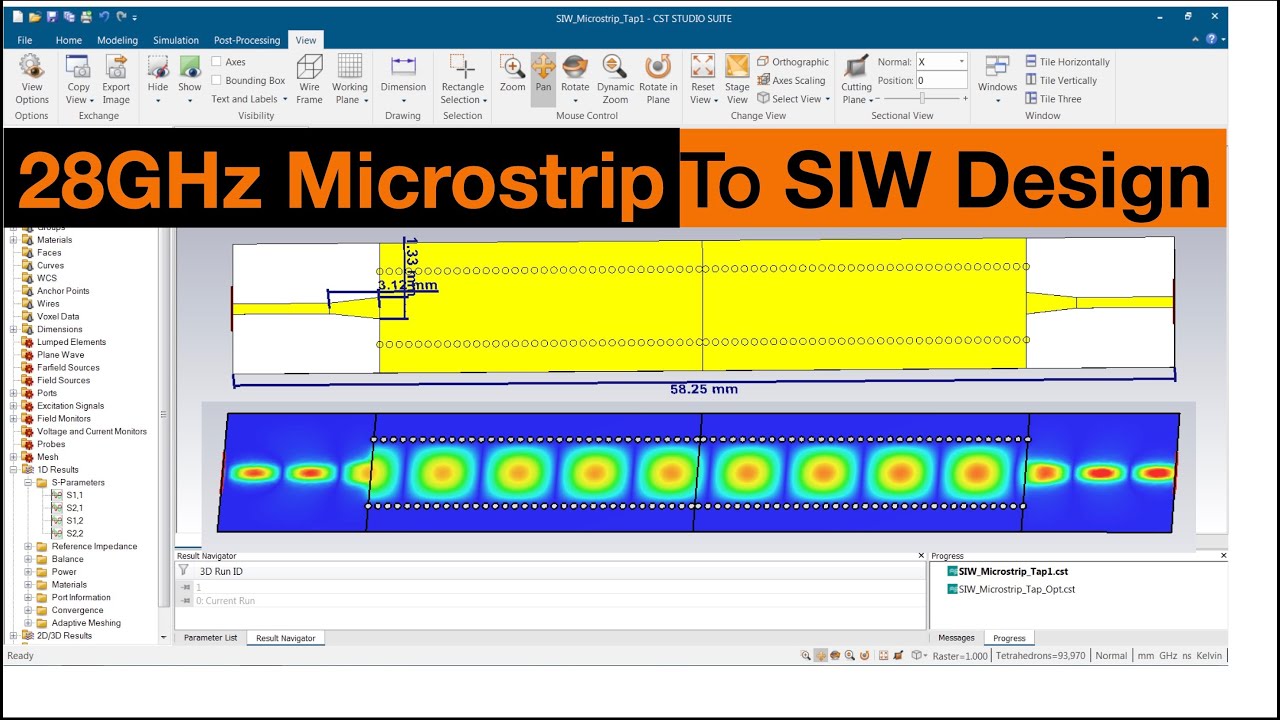Enable the Bounding Box checkbox
This screenshot has height=720, width=1280.
(x=216, y=81)
